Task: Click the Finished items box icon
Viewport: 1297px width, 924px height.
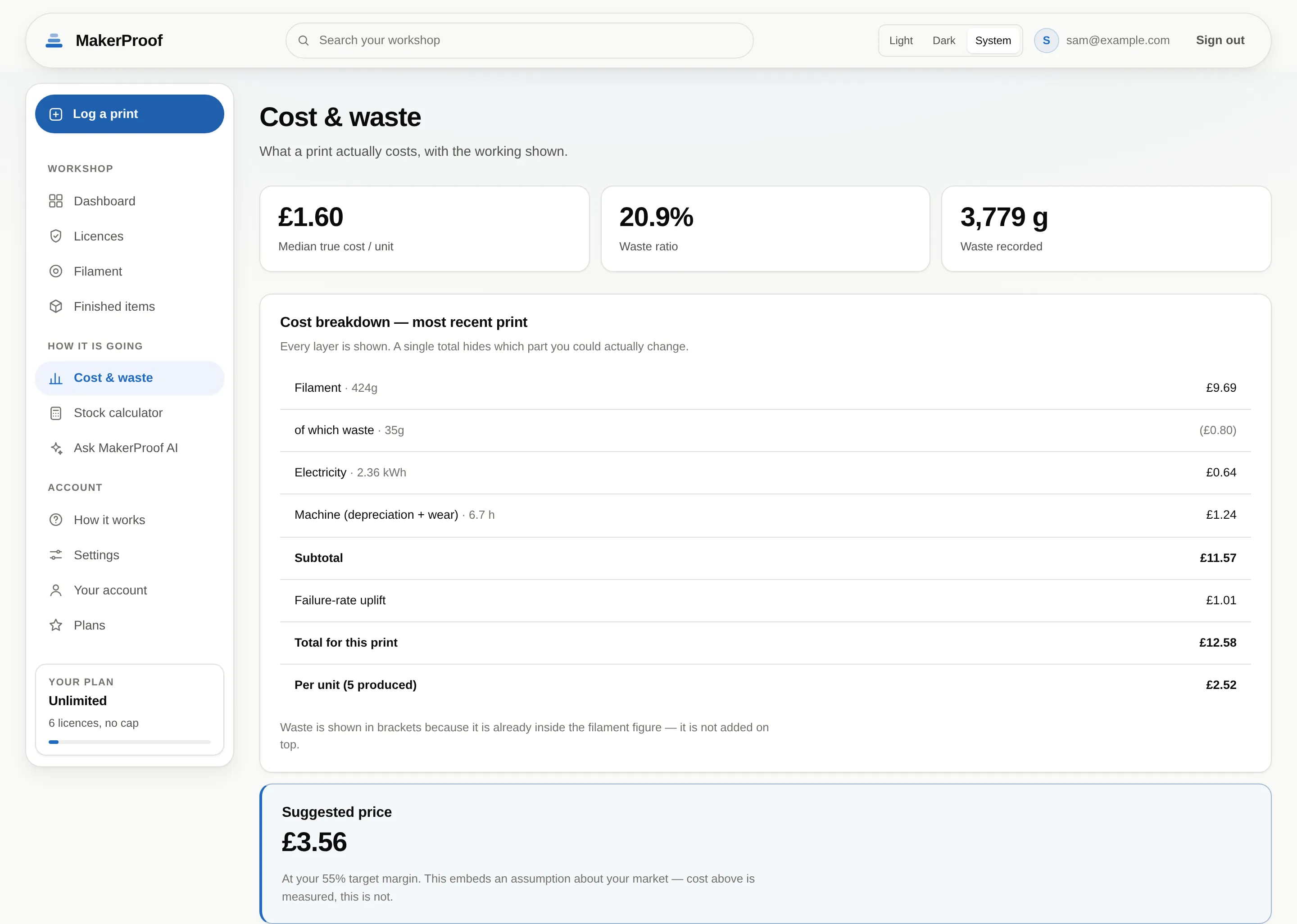Action: [56, 306]
